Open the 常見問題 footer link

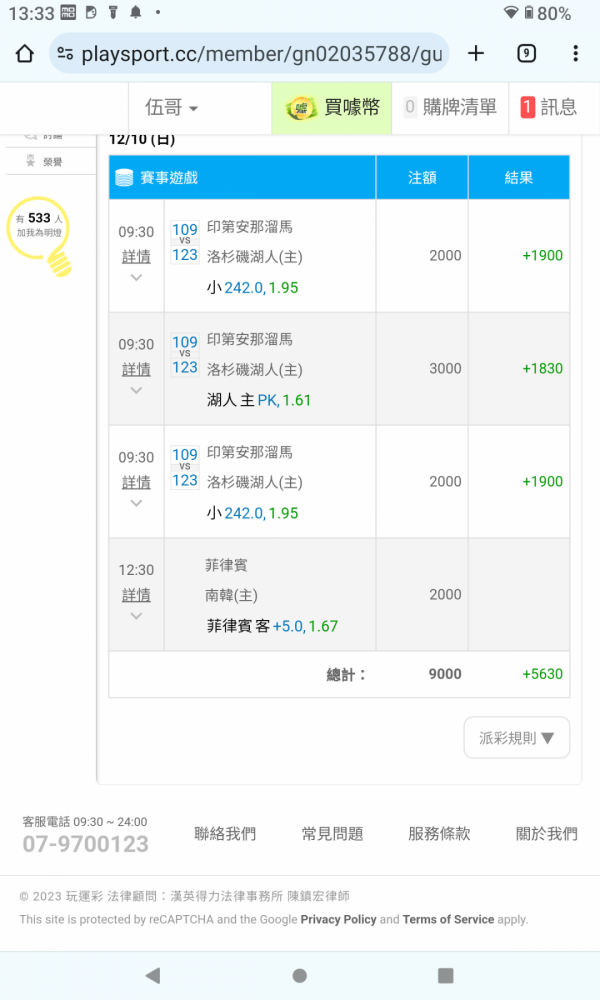point(332,834)
